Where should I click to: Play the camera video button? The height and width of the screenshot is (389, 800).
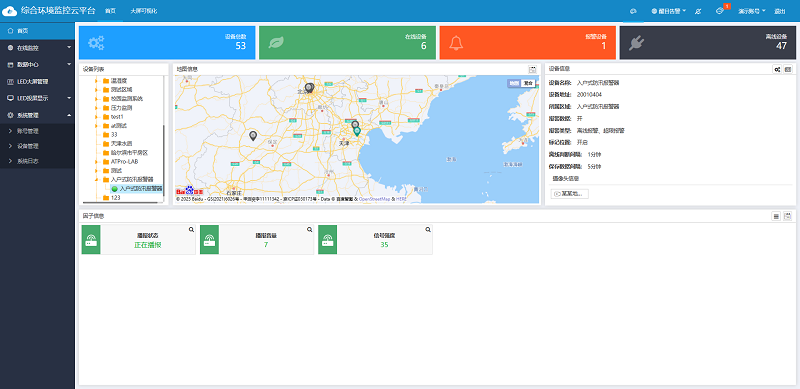point(570,194)
